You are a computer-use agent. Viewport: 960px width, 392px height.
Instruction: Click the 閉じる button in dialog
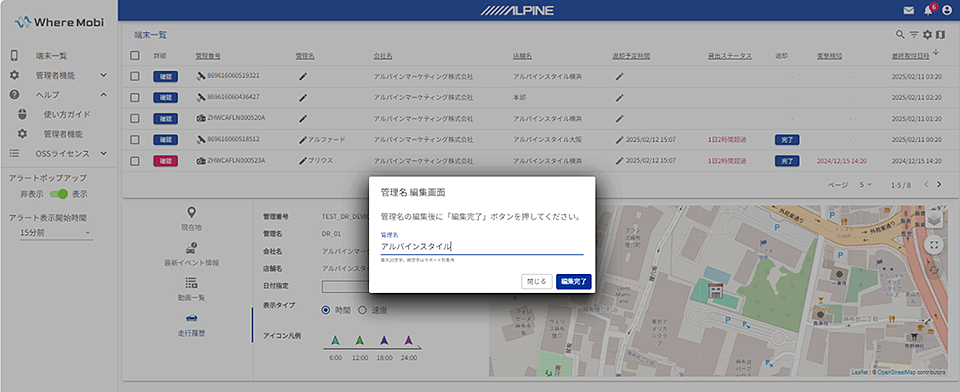pos(536,282)
